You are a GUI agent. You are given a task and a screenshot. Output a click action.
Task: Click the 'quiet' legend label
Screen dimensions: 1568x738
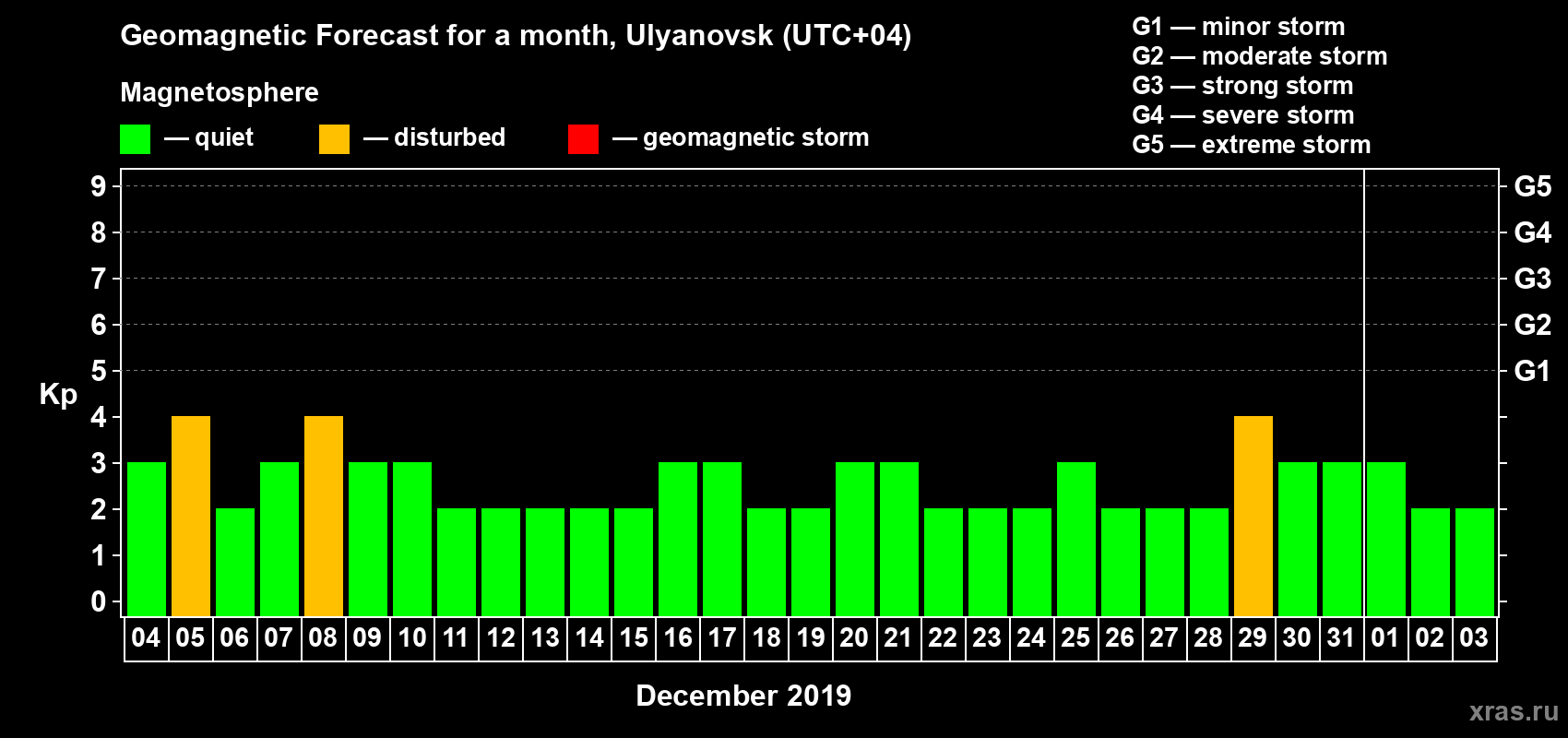click(224, 137)
